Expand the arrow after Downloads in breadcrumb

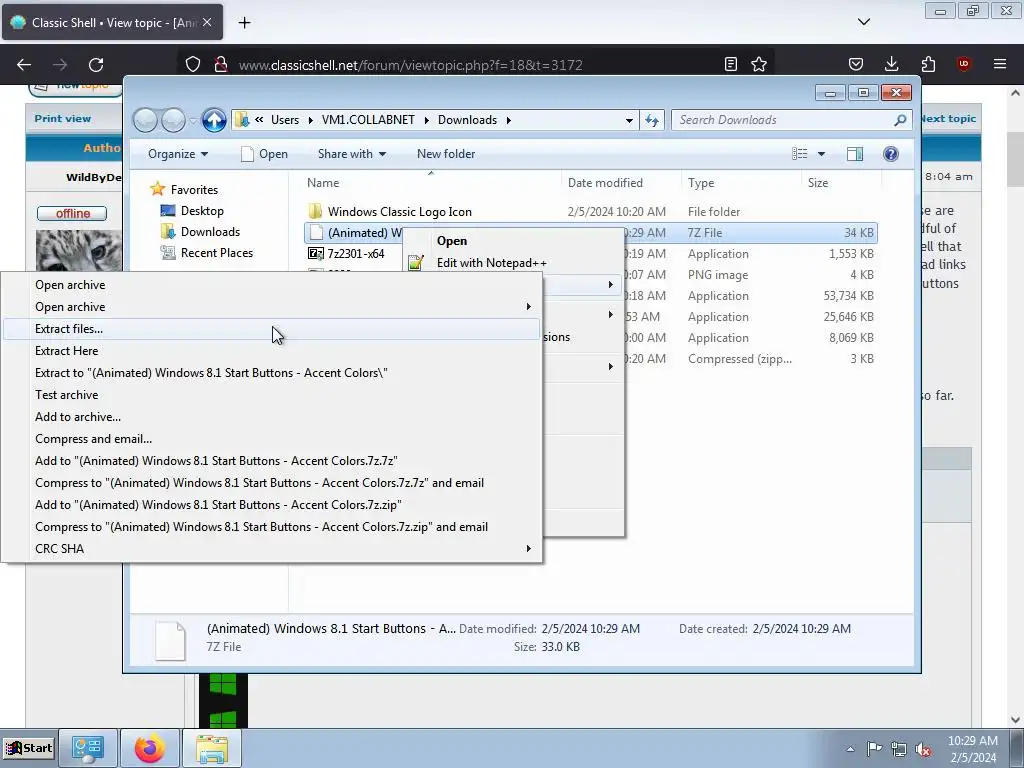[x=508, y=120]
